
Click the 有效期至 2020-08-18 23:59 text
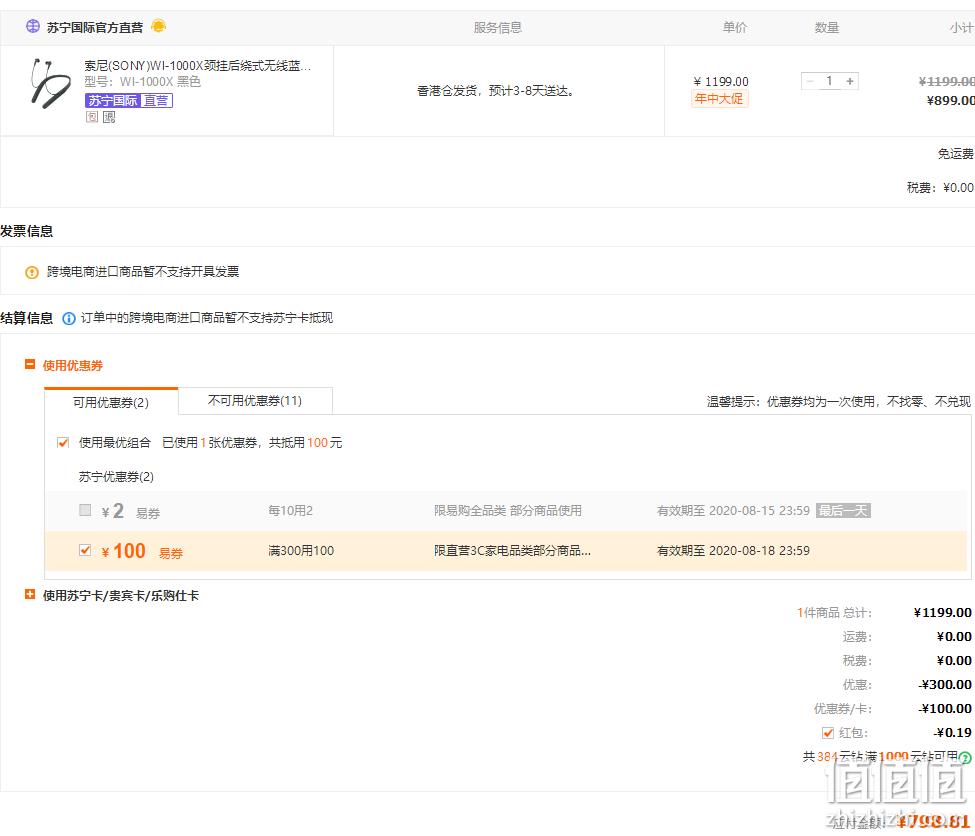point(733,550)
